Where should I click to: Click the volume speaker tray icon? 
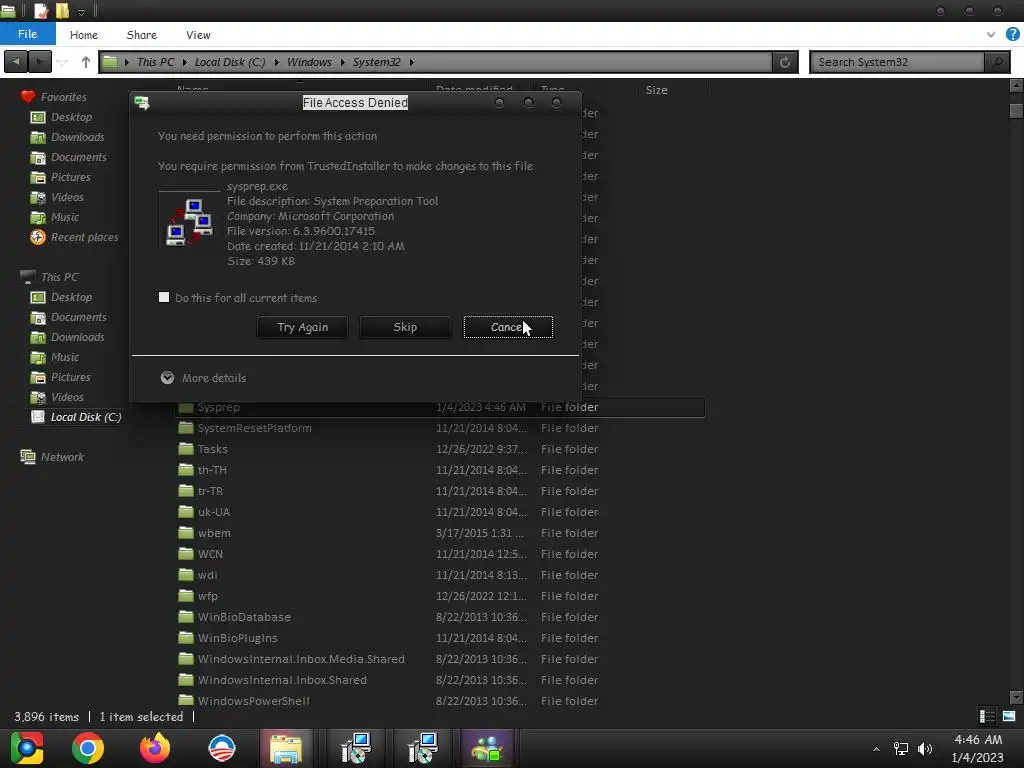tap(925, 748)
